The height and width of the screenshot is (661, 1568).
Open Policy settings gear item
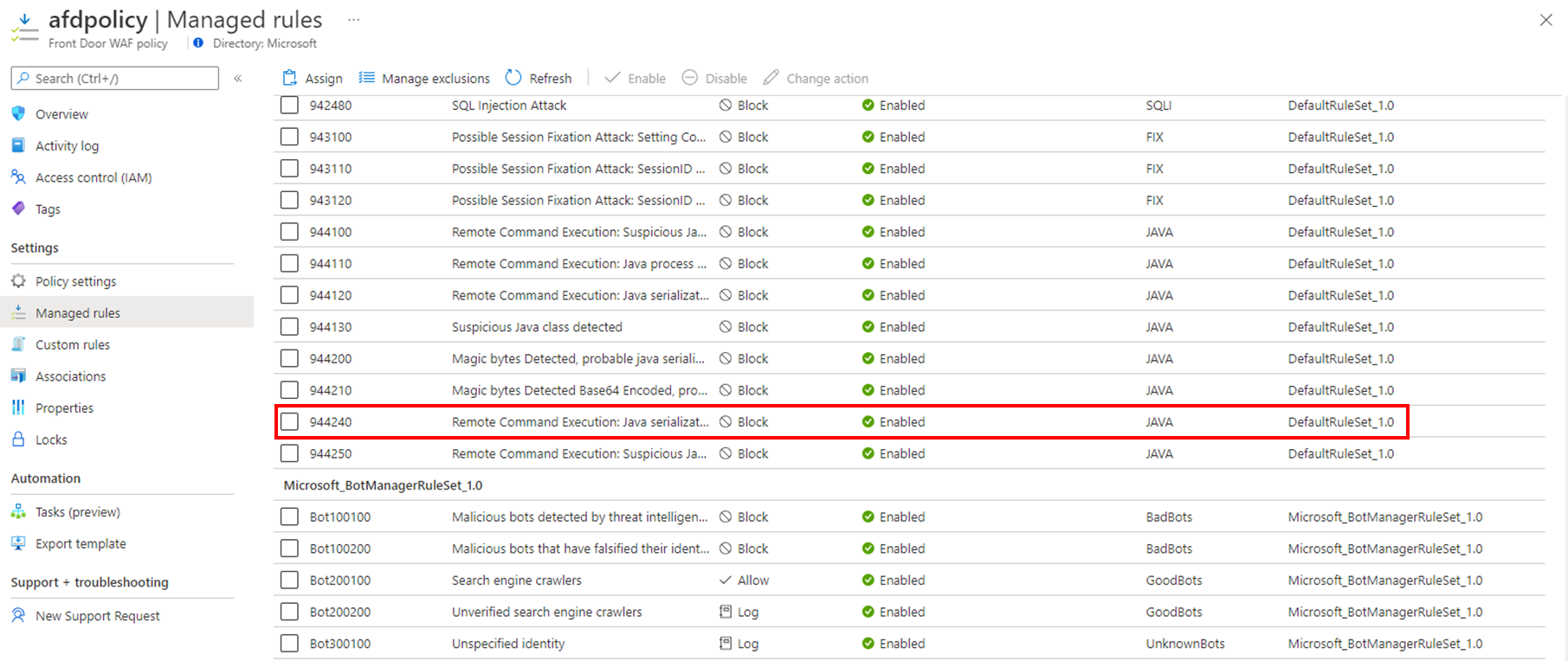click(75, 281)
